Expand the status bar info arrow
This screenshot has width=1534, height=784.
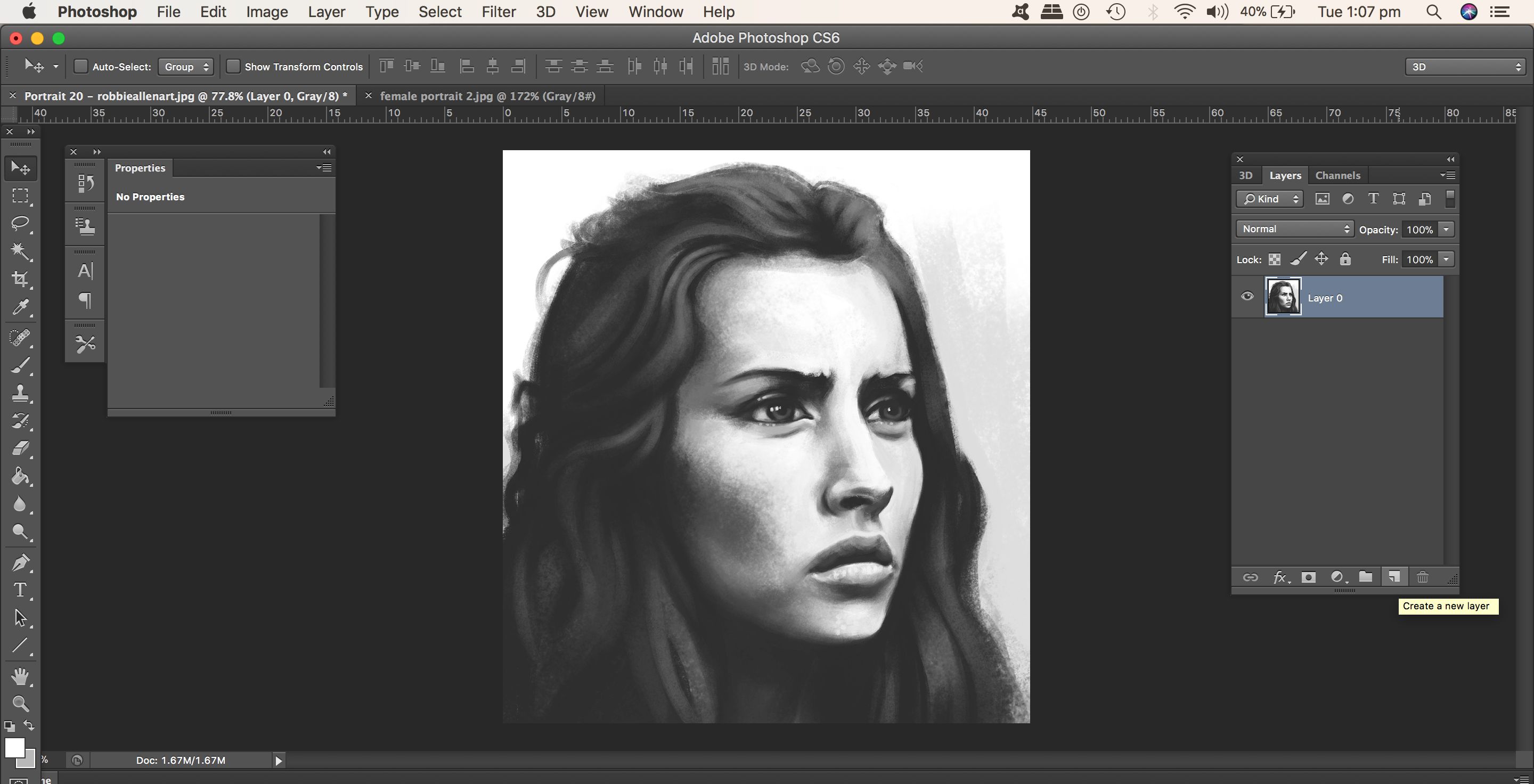(x=278, y=760)
